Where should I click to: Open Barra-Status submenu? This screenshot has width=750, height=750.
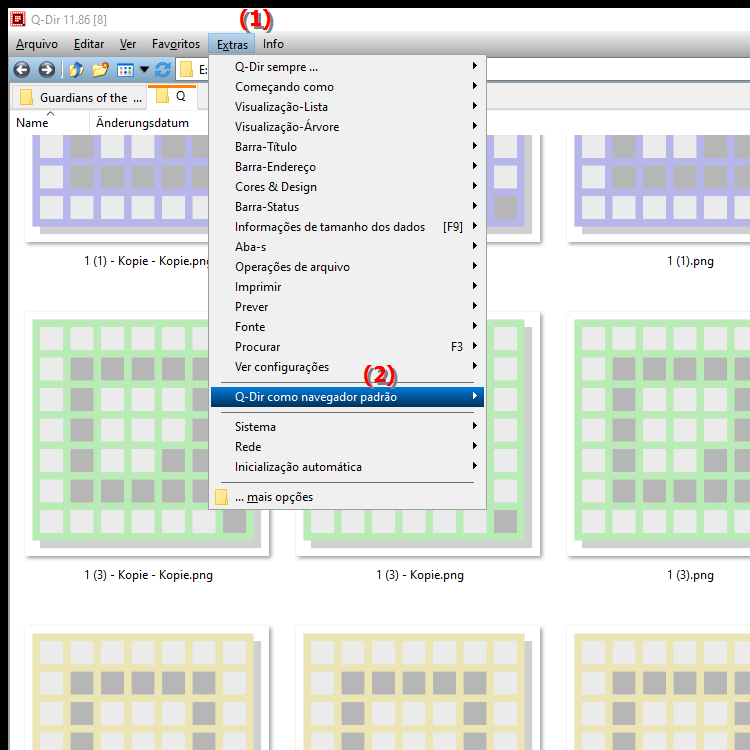pyautogui.click(x=347, y=207)
